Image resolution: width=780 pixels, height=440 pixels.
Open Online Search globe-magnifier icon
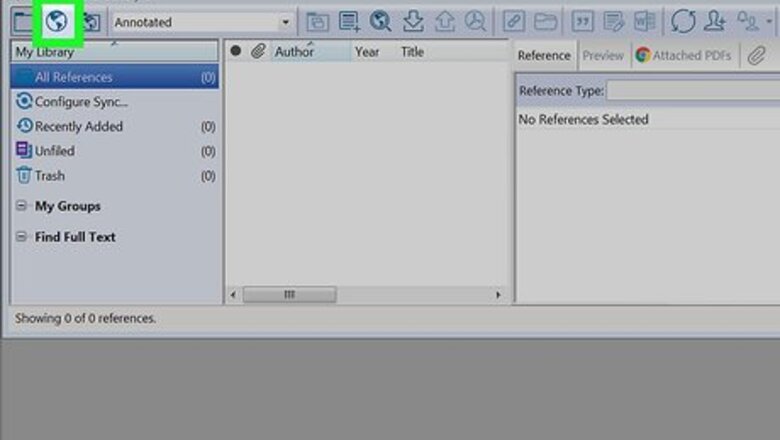(381, 21)
